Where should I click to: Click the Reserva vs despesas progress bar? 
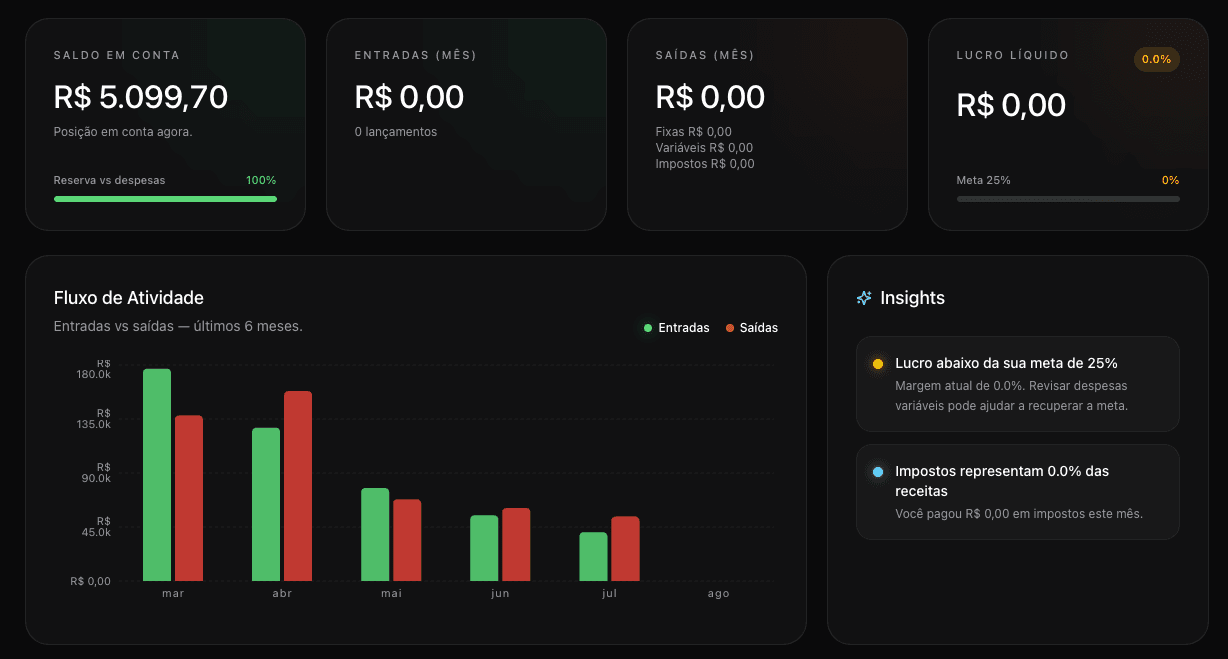[x=165, y=199]
